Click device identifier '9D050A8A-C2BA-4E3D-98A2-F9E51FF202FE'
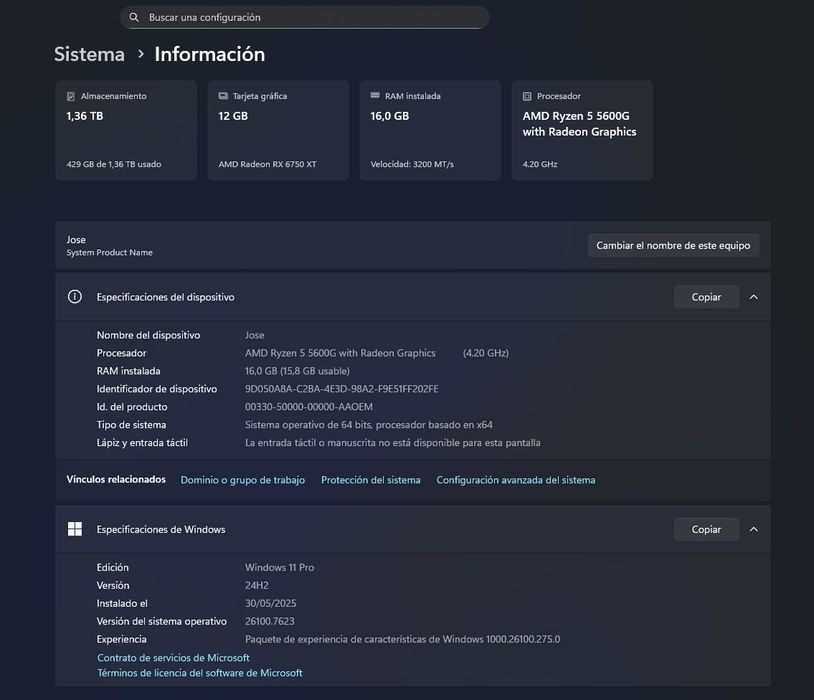The height and width of the screenshot is (700, 814). coord(342,388)
